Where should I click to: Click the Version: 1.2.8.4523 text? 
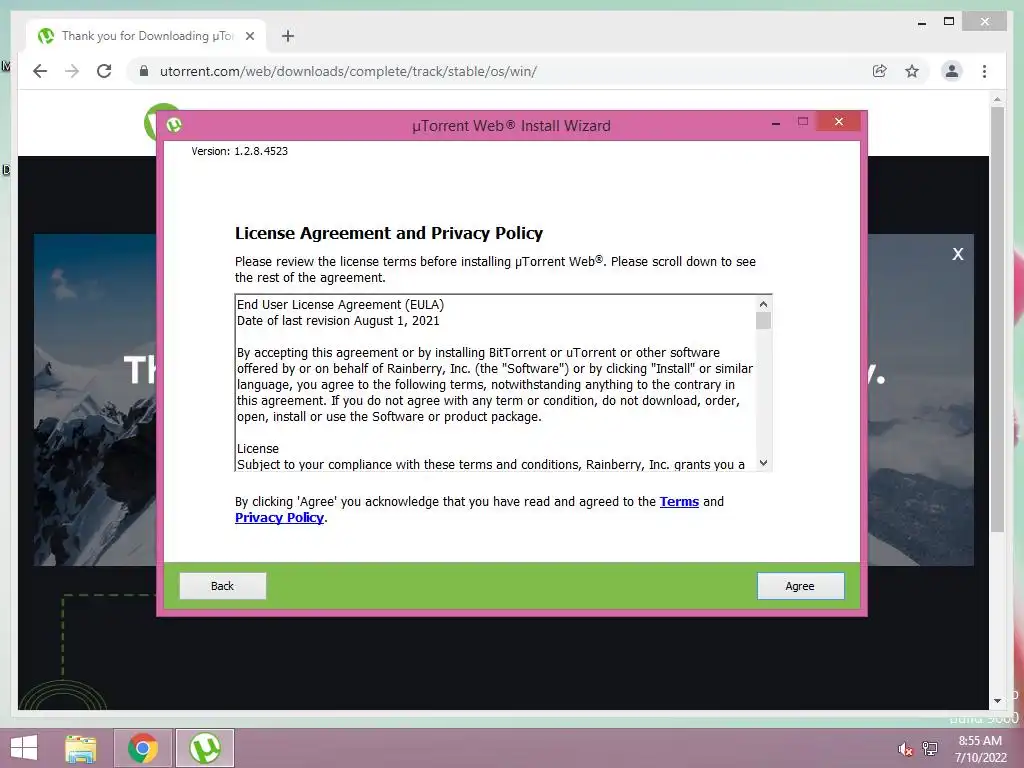tap(240, 151)
